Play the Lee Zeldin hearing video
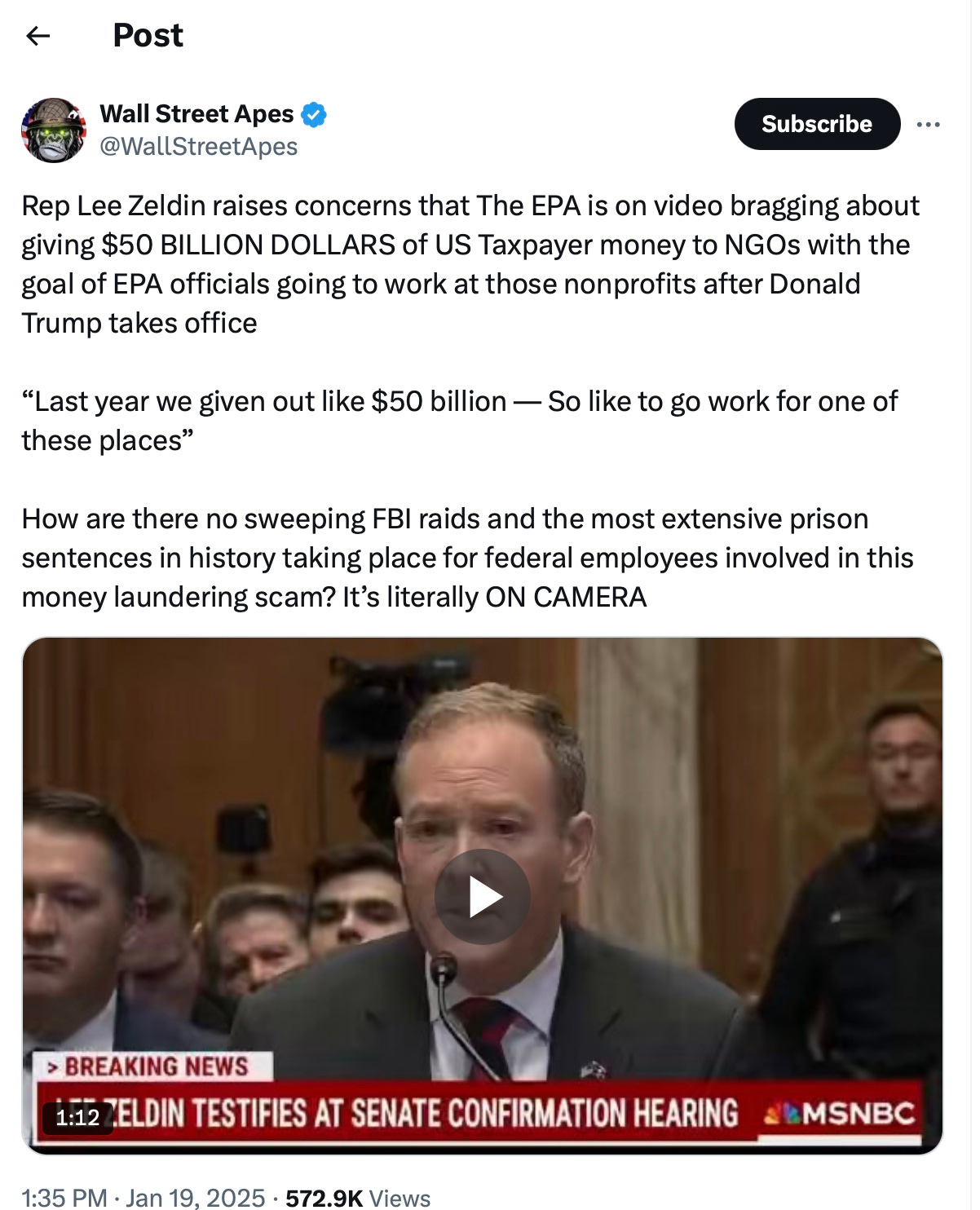 pyautogui.click(x=483, y=897)
